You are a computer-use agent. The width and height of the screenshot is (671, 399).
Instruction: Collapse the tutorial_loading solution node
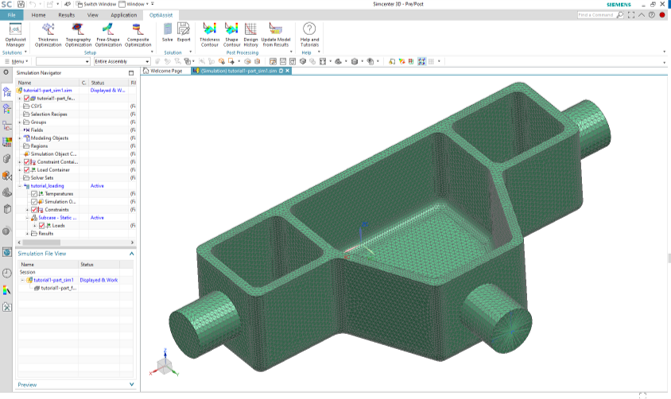(x=19, y=186)
